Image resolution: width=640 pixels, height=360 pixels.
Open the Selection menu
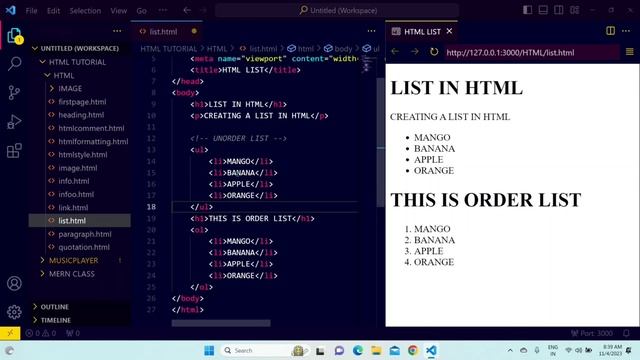[85, 11]
